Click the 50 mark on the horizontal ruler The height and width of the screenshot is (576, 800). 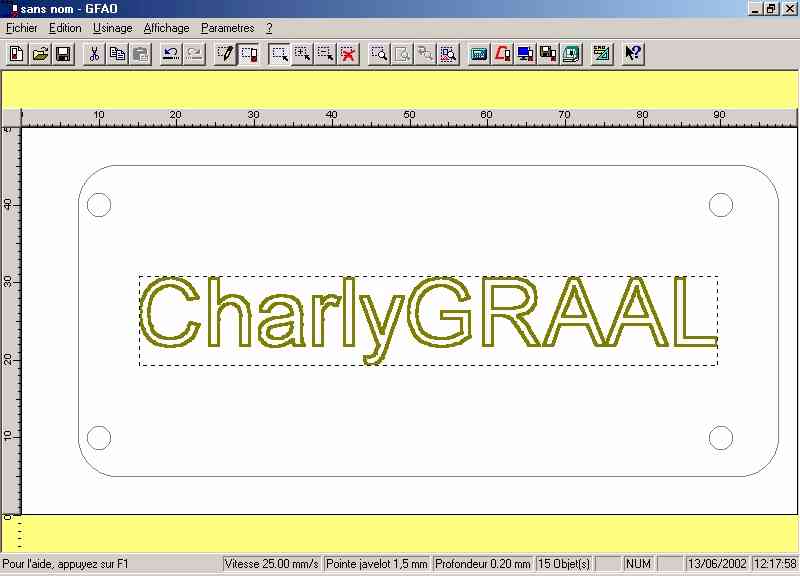pos(409,115)
